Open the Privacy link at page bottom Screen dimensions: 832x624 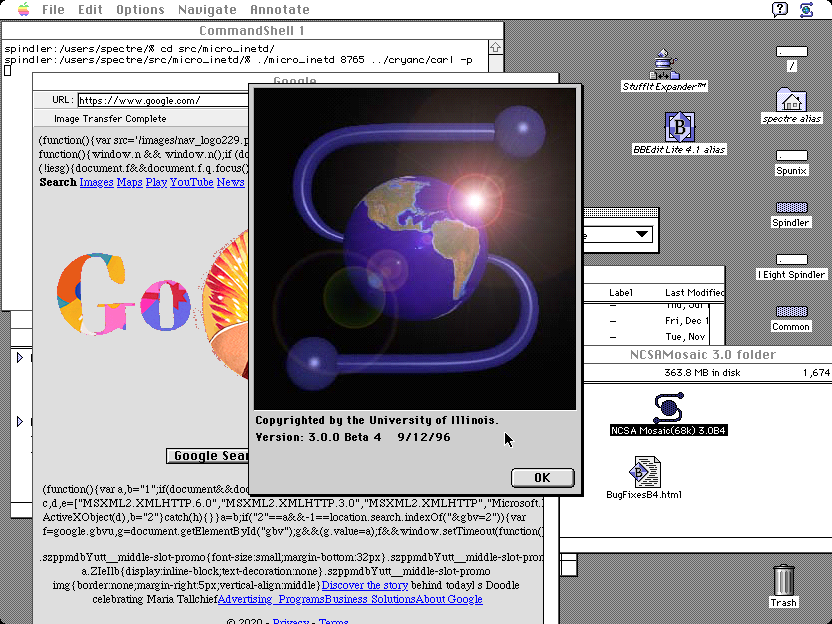coord(291,620)
